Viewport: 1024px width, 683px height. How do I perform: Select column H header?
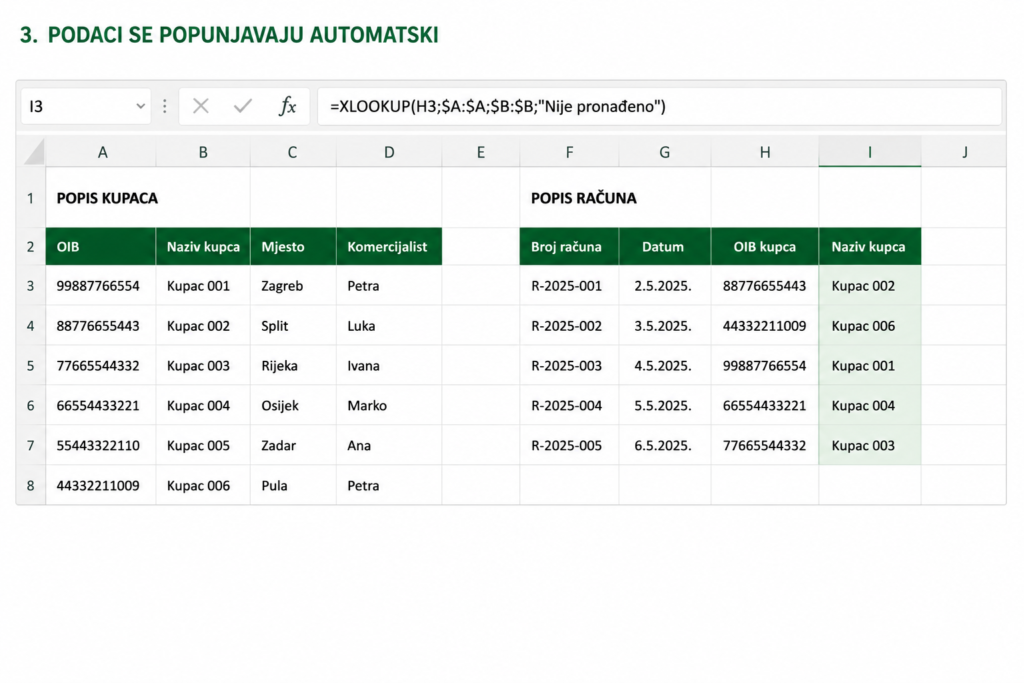tap(765, 152)
